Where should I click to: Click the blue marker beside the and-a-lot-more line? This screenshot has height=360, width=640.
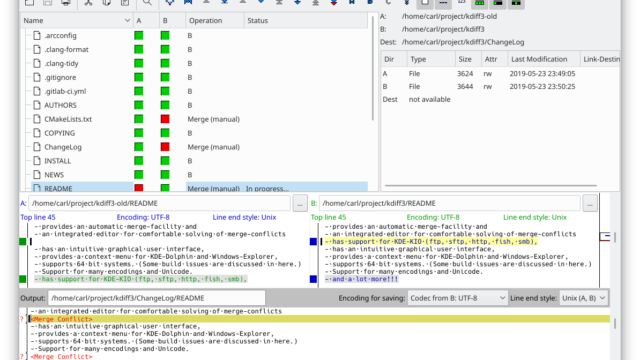coord(313,279)
